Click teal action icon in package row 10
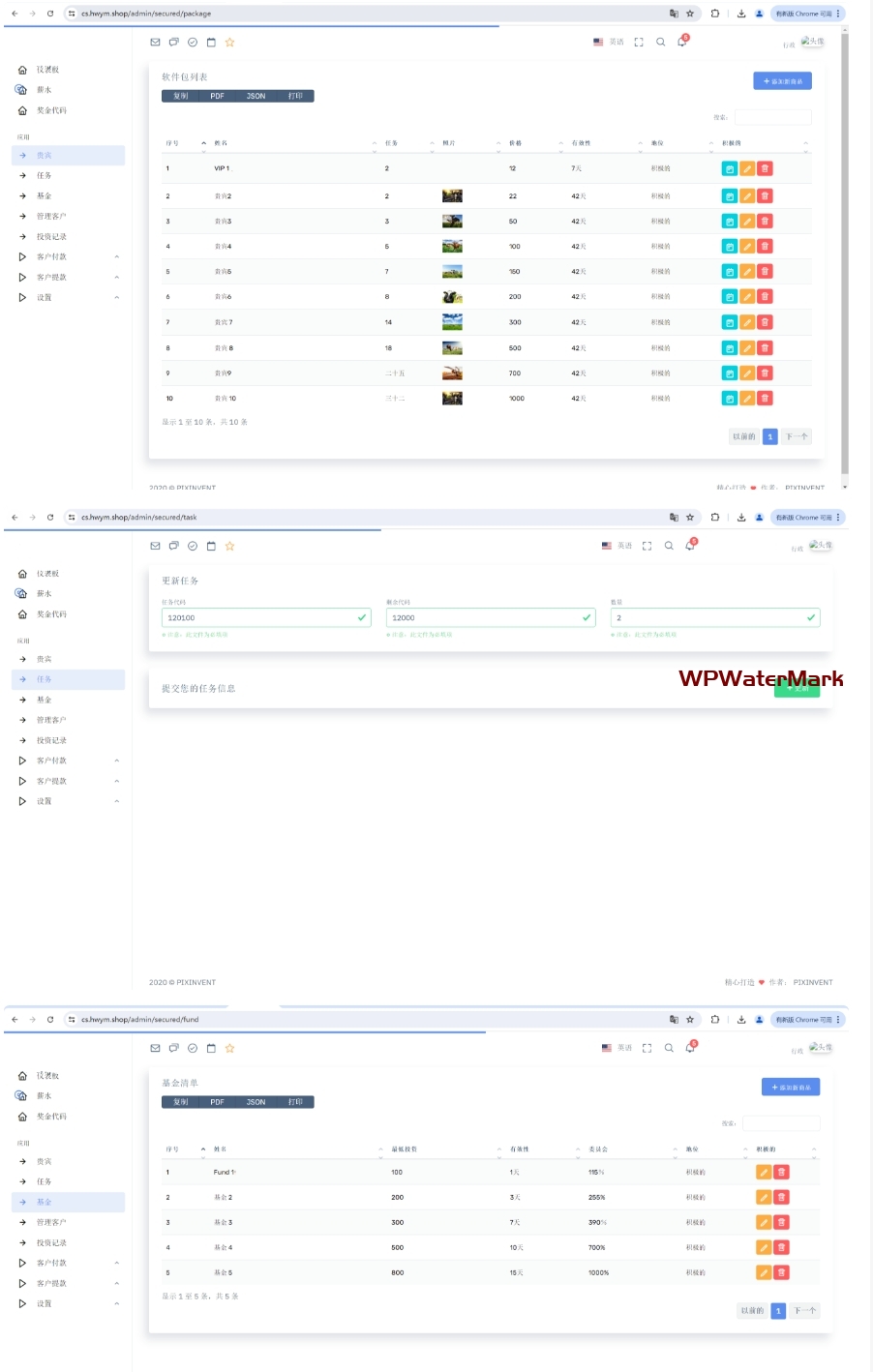The height and width of the screenshot is (1372, 873). (x=729, y=399)
